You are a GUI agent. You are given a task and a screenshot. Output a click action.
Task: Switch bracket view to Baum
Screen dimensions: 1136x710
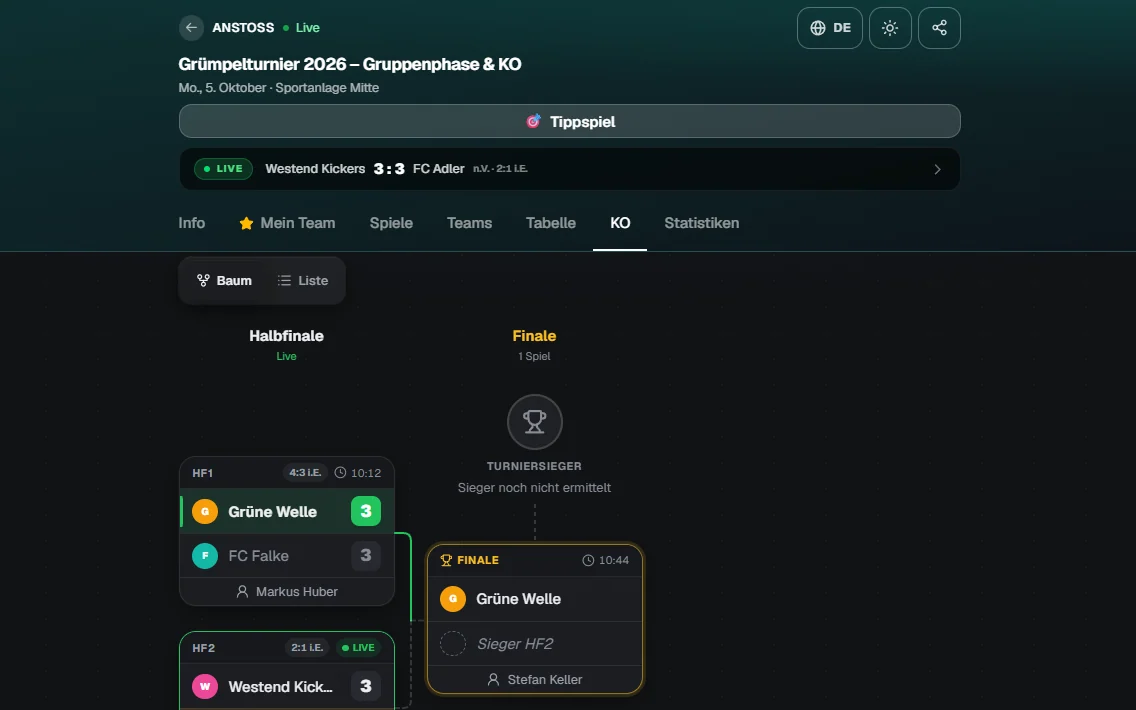coord(225,280)
